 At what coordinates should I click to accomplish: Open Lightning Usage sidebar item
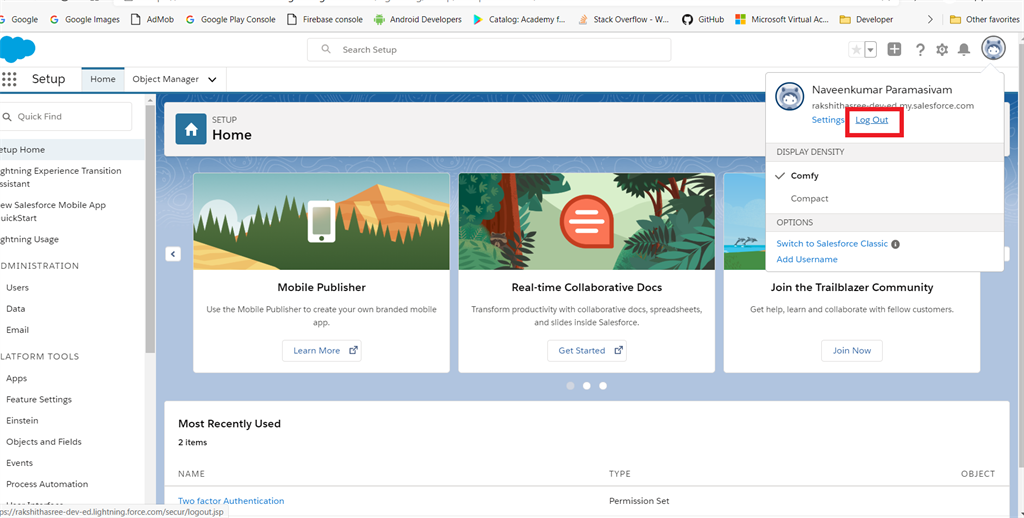click(x=29, y=240)
